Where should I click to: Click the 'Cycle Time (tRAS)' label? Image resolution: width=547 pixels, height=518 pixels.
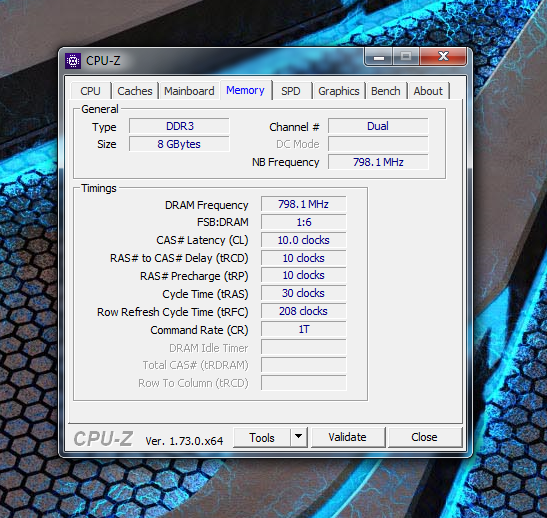[205, 294]
